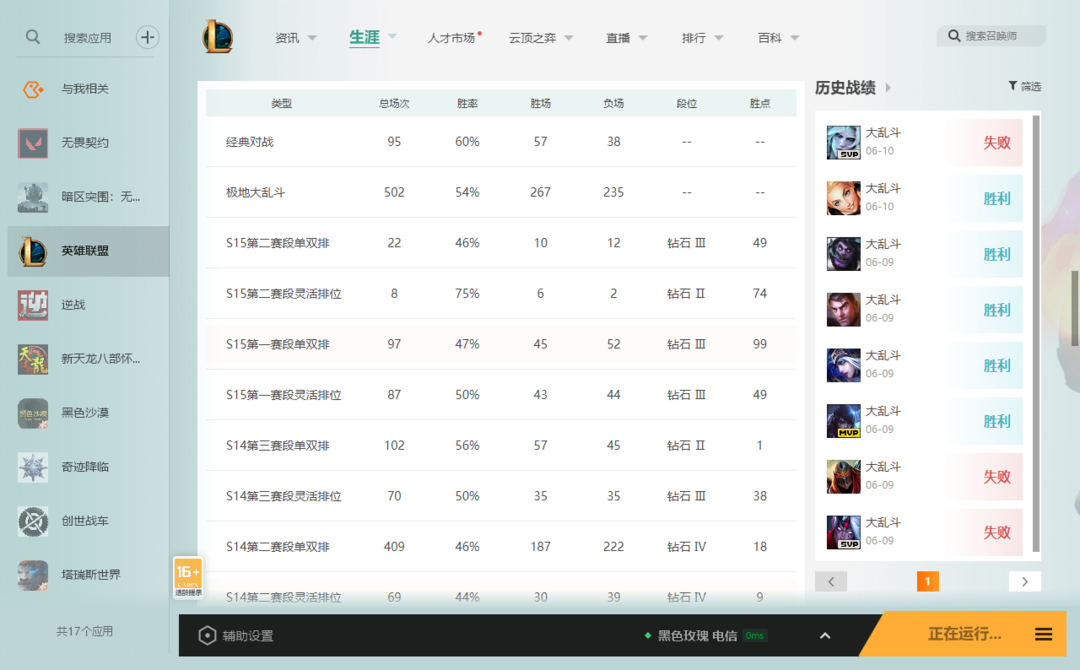Focus the 搜索召唤师 search field
This screenshot has height=670, width=1080.
[991, 36]
